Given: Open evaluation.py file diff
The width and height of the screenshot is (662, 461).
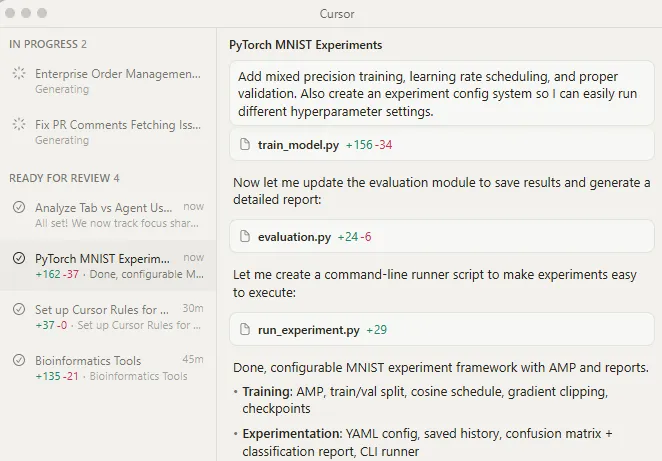Looking at the screenshot, I should (294, 237).
